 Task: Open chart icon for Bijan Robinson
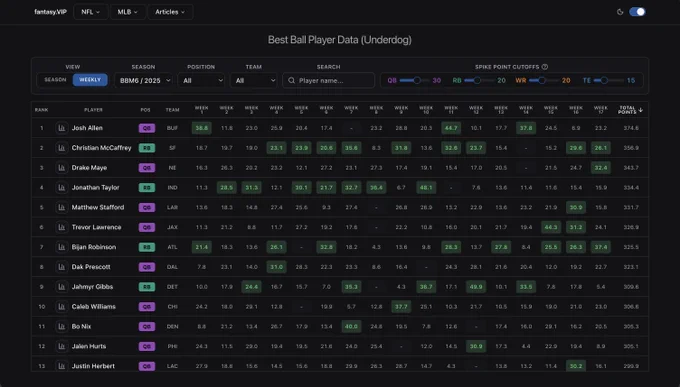[62, 247]
